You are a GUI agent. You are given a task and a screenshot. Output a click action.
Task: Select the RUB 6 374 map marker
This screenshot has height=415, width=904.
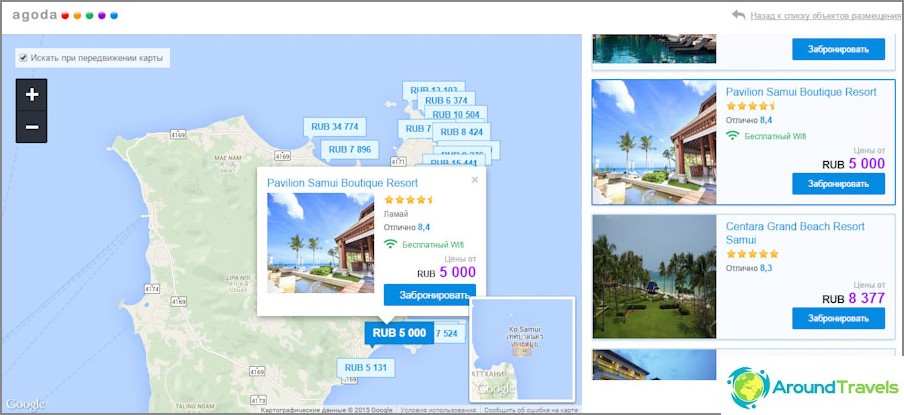(x=447, y=101)
